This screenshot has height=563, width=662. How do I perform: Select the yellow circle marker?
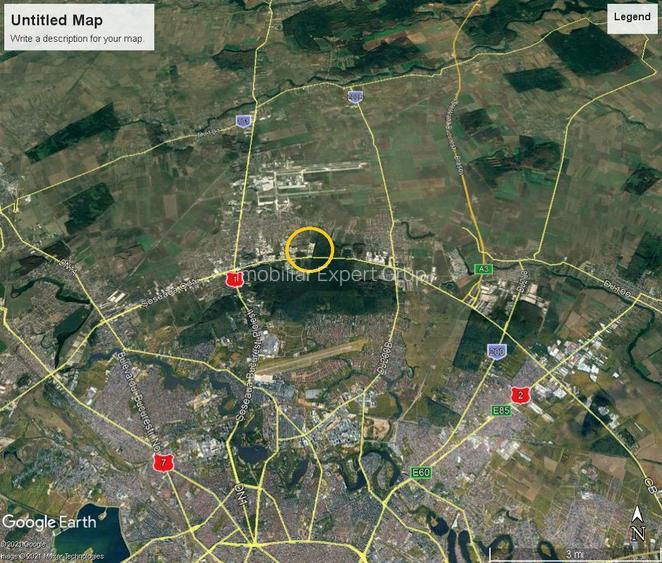(x=309, y=249)
